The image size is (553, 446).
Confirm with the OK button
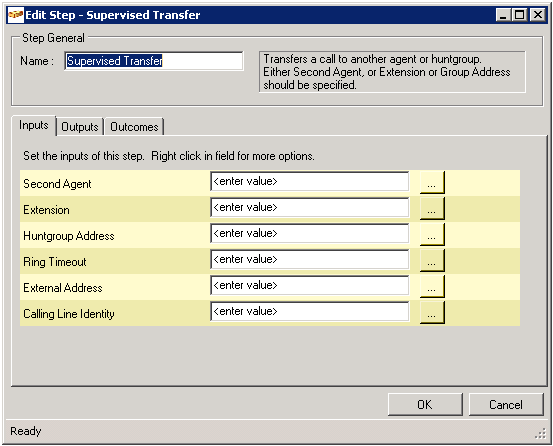tap(425, 404)
